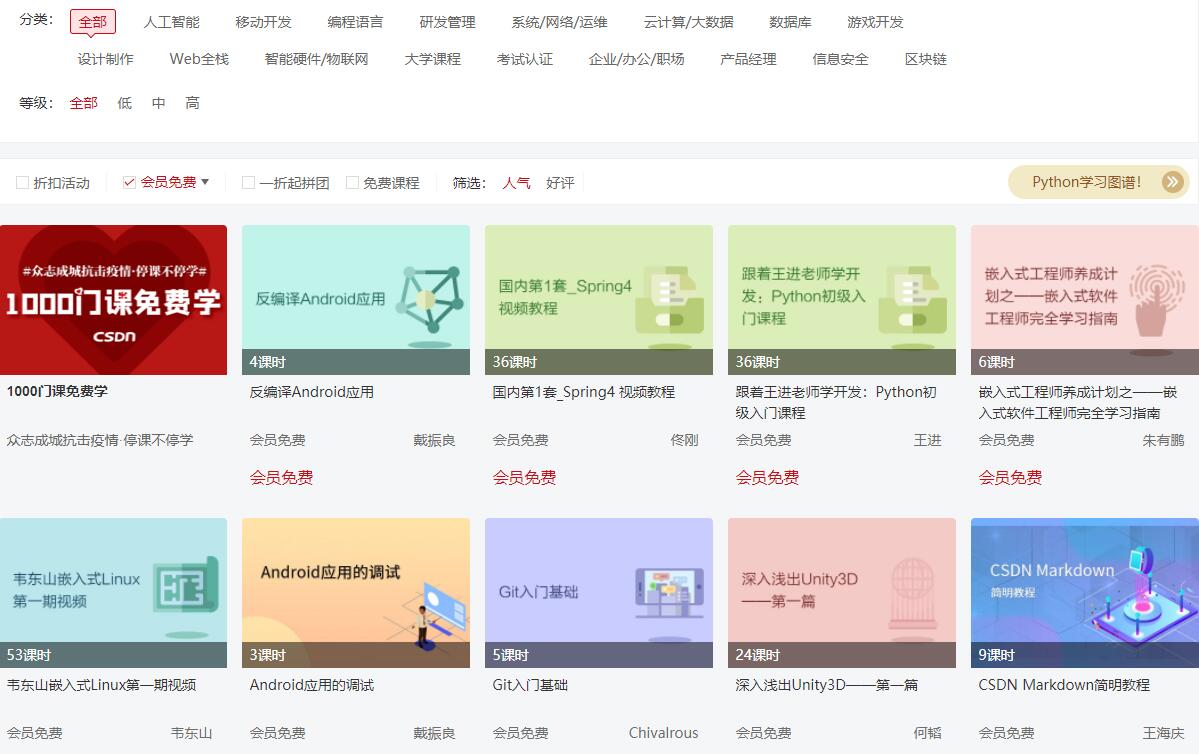This screenshot has height=754, width=1199.
Task: Open the Git入门基础 course cover image
Action: click(x=598, y=592)
